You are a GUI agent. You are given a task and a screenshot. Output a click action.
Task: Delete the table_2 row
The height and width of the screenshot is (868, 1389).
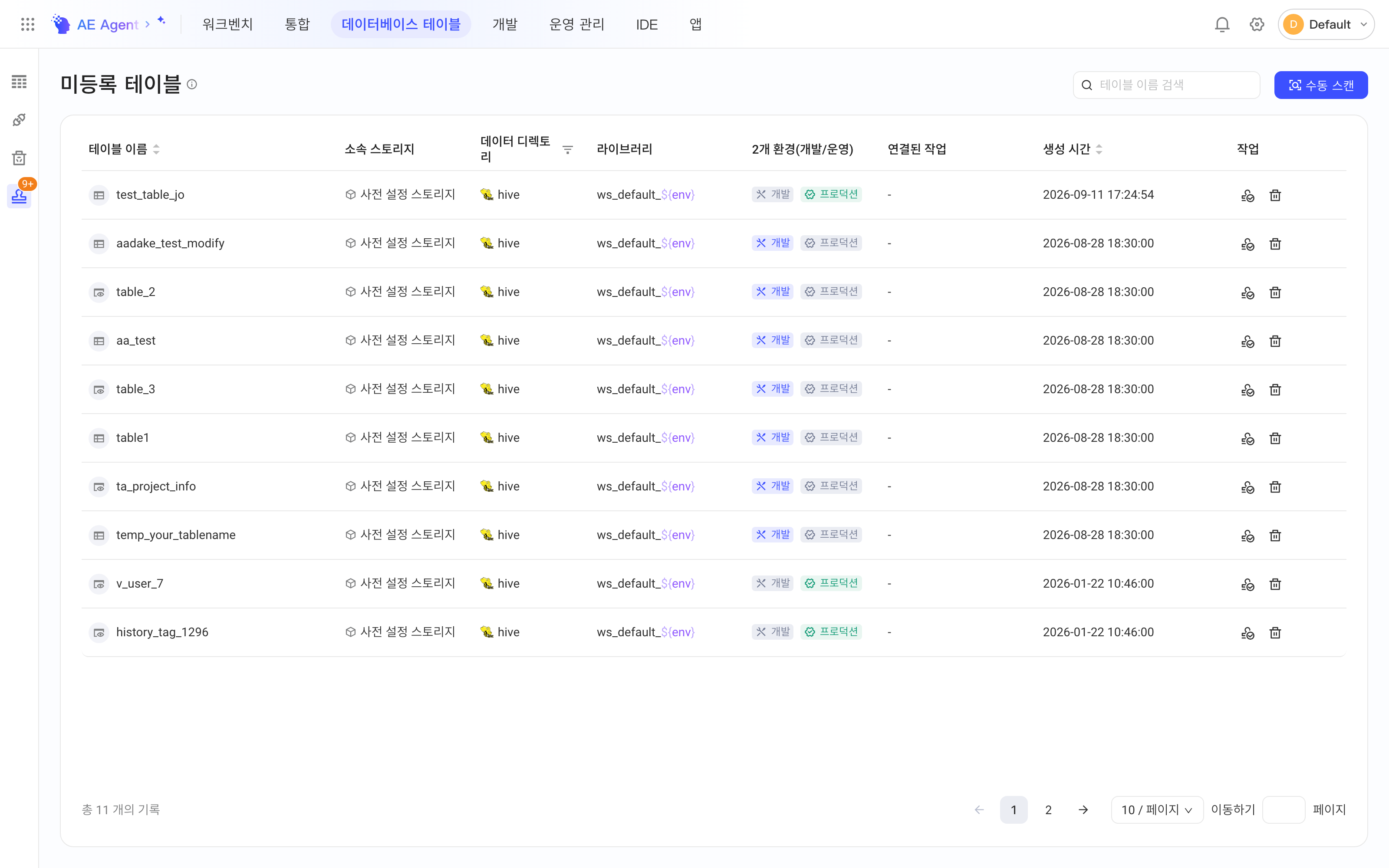(1275, 292)
